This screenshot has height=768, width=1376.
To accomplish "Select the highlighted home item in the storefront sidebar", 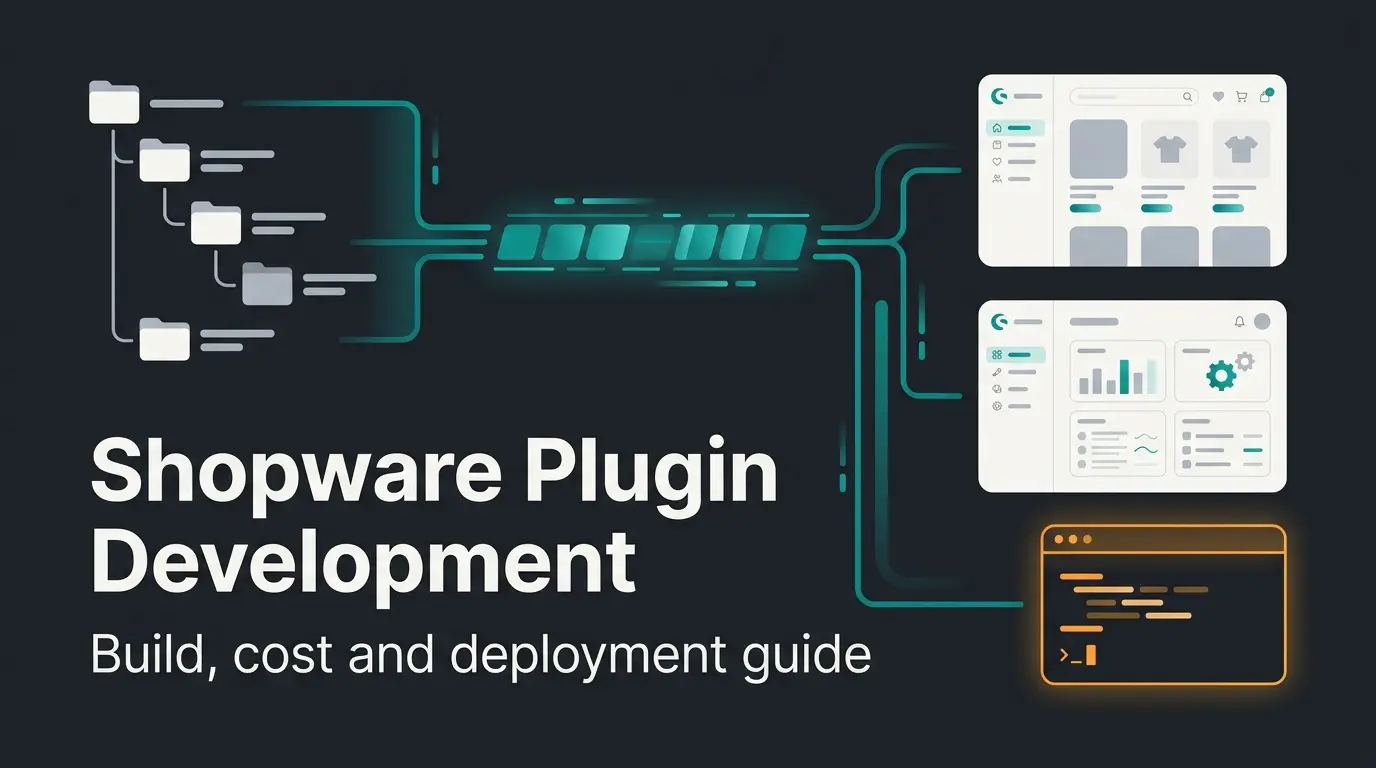I will tap(1016, 128).
